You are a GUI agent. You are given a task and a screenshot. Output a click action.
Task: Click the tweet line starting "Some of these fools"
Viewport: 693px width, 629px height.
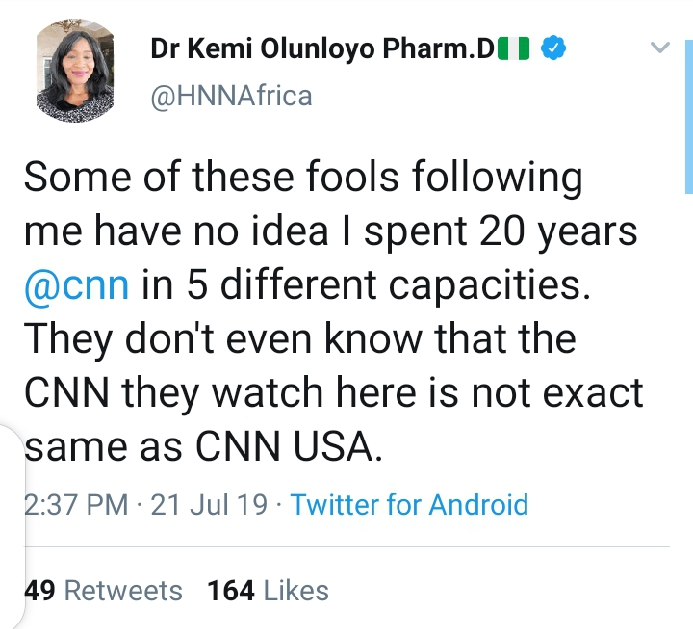(x=302, y=178)
